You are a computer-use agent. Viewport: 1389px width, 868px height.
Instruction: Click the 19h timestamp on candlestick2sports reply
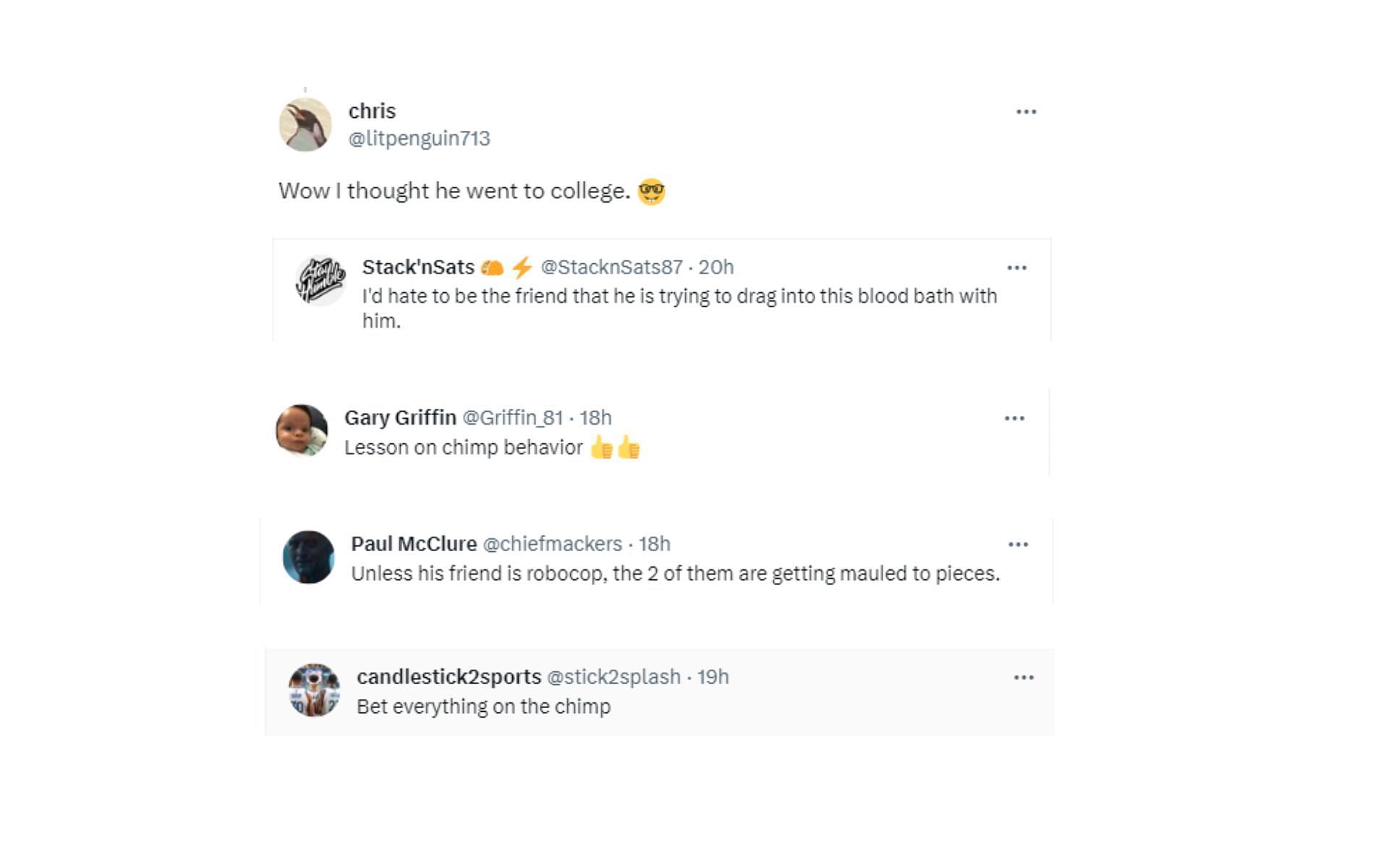coord(713,677)
